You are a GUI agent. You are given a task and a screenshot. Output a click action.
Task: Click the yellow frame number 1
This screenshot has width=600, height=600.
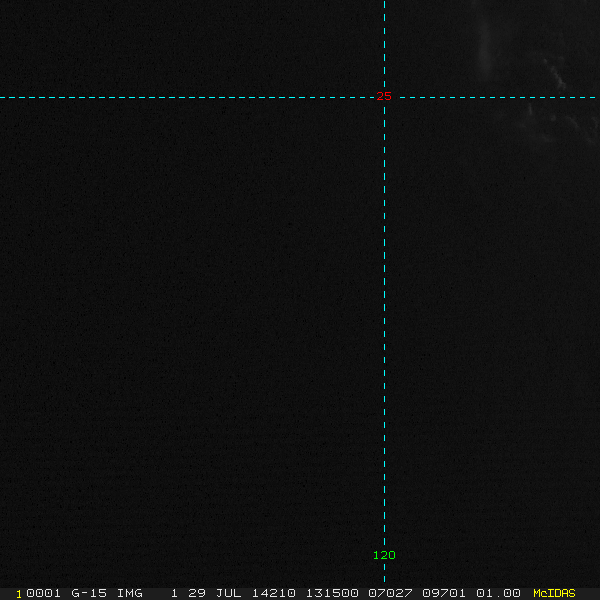(19, 594)
